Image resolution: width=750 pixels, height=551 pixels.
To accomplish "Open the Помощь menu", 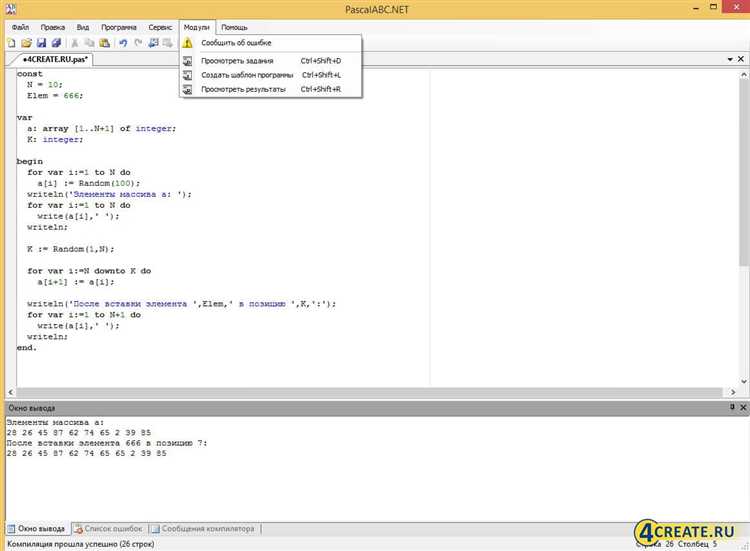I will [234, 27].
